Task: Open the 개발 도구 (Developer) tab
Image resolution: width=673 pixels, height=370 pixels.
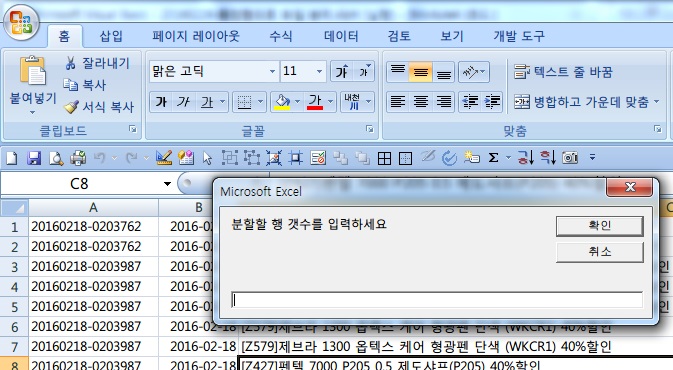Action: point(519,36)
